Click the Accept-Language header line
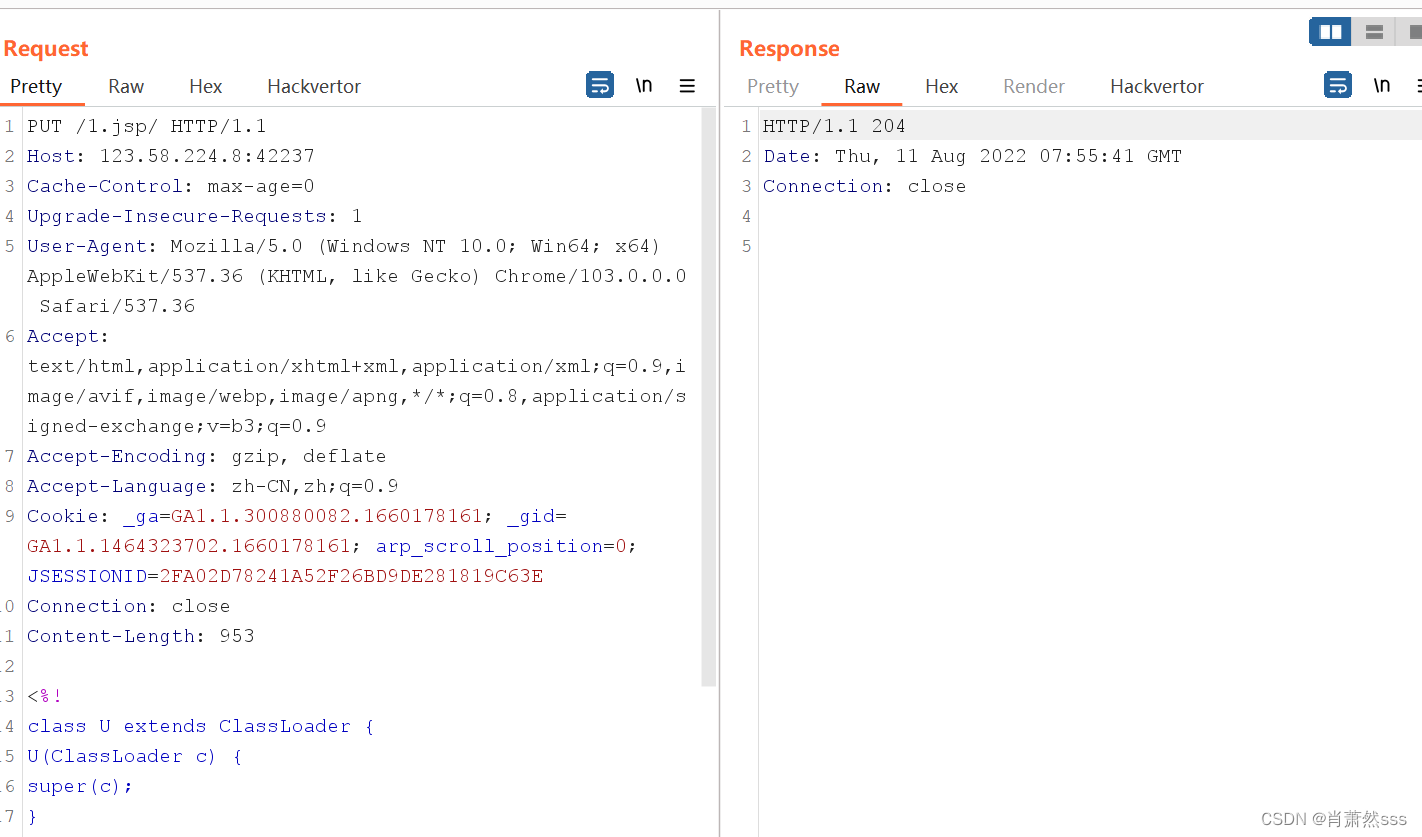 click(213, 486)
